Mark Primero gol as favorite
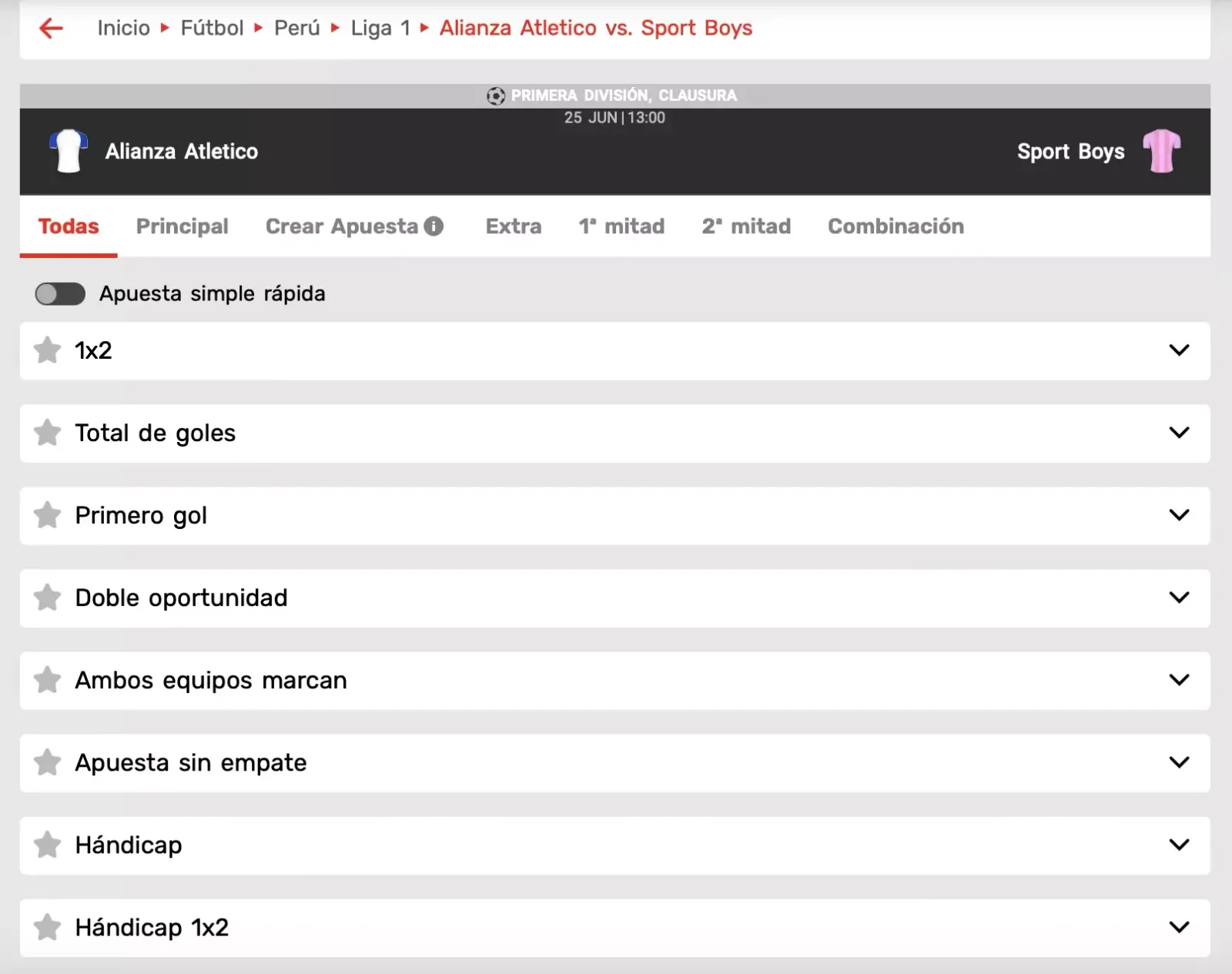The image size is (1232, 974). tap(48, 515)
